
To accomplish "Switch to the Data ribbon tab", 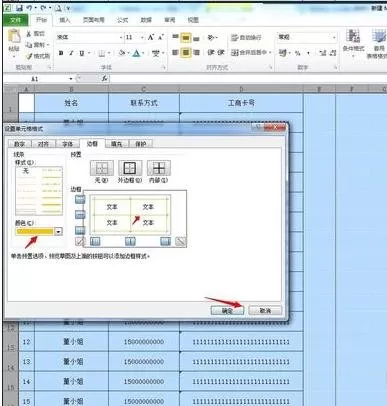I will (x=146, y=20).
